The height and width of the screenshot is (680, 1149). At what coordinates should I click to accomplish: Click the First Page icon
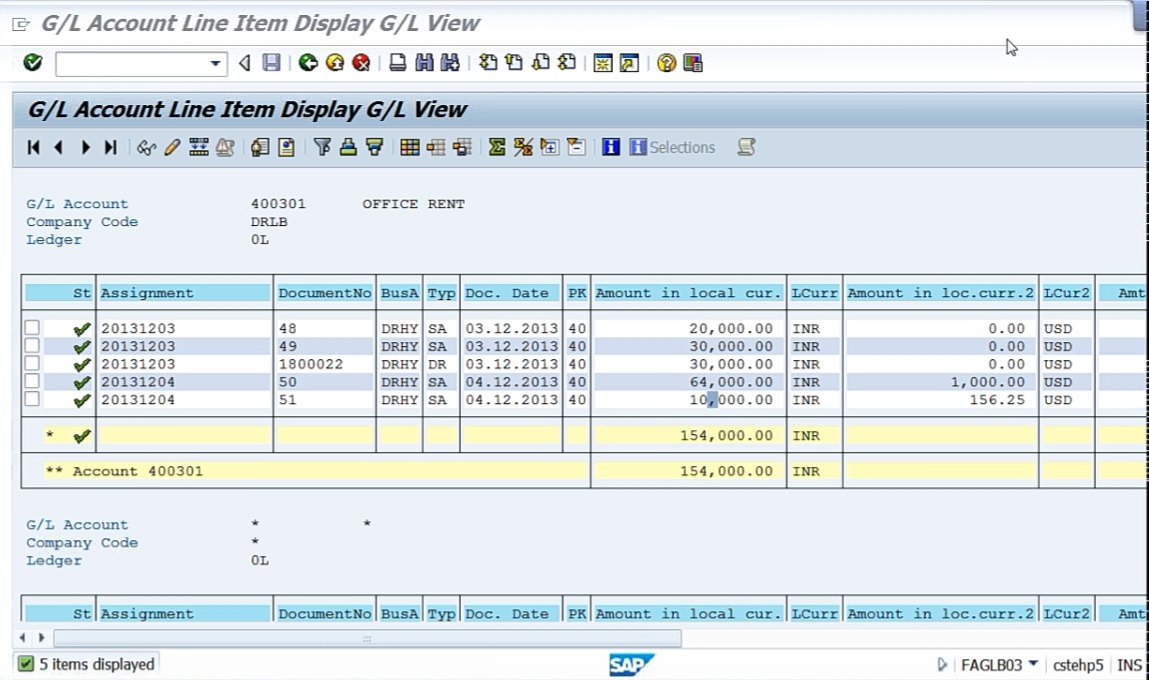[x=488, y=63]
